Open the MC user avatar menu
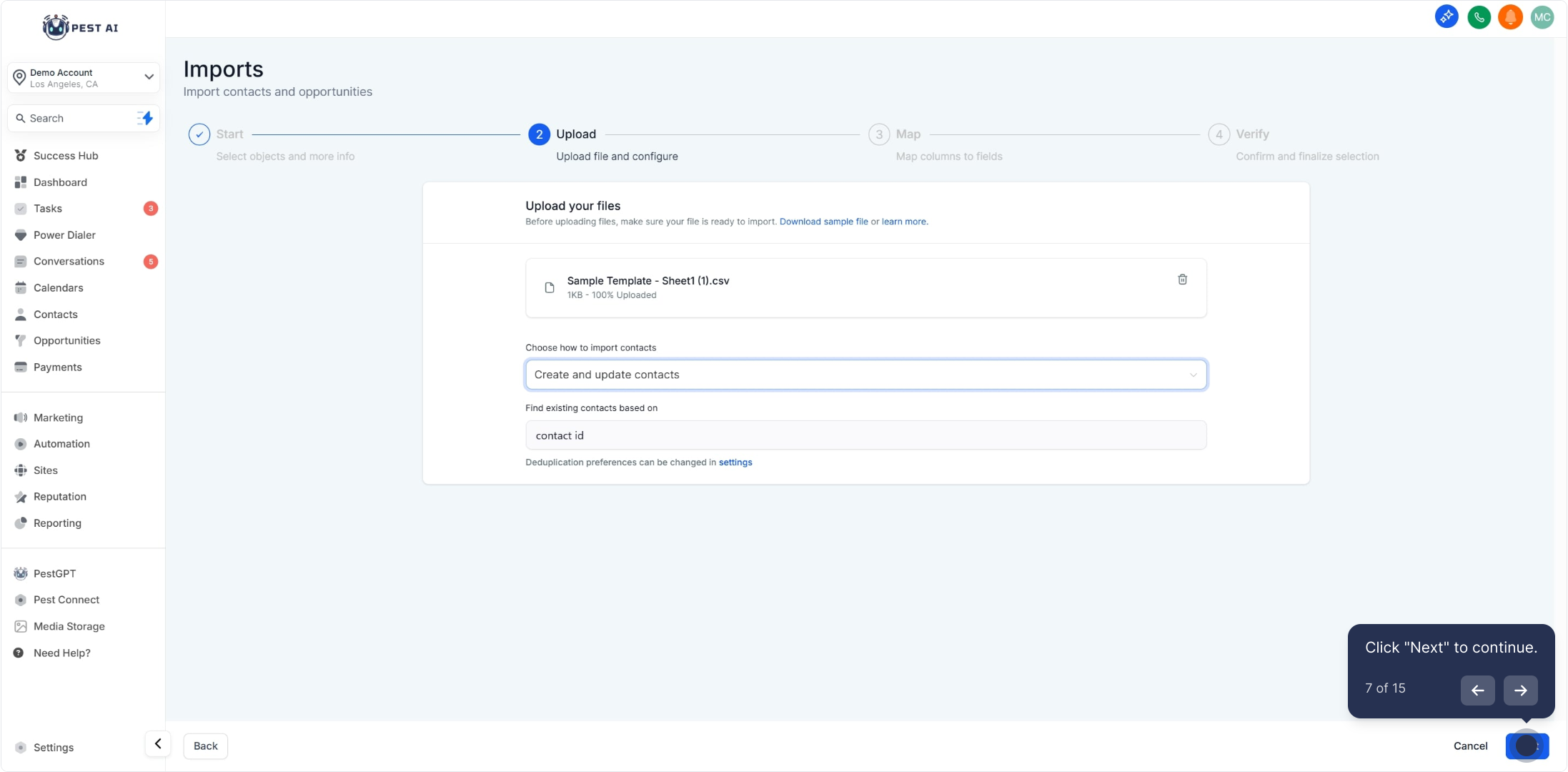Viewport: 1568px width, 772px height. pyautogui.click(x=1542, y=16)
